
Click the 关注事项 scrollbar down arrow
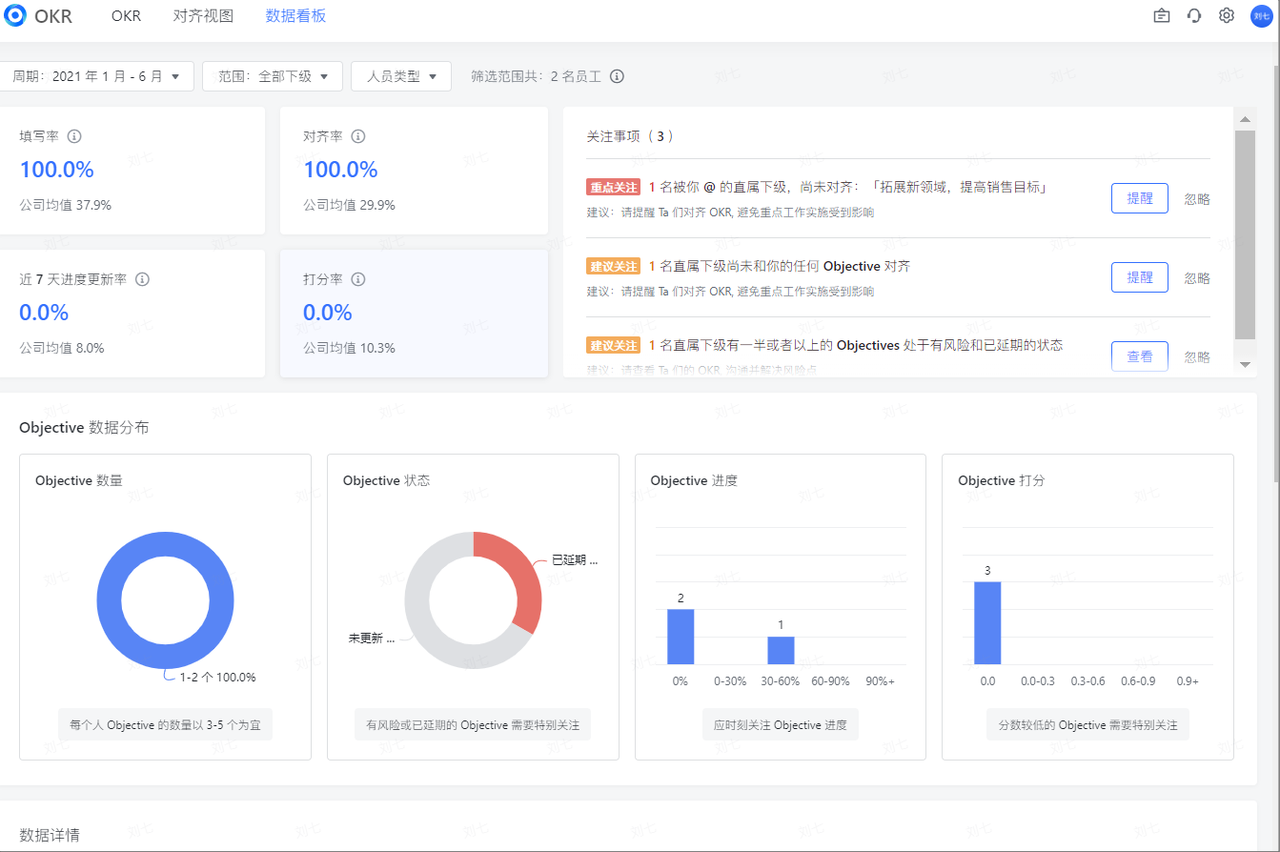point(1245,365)
